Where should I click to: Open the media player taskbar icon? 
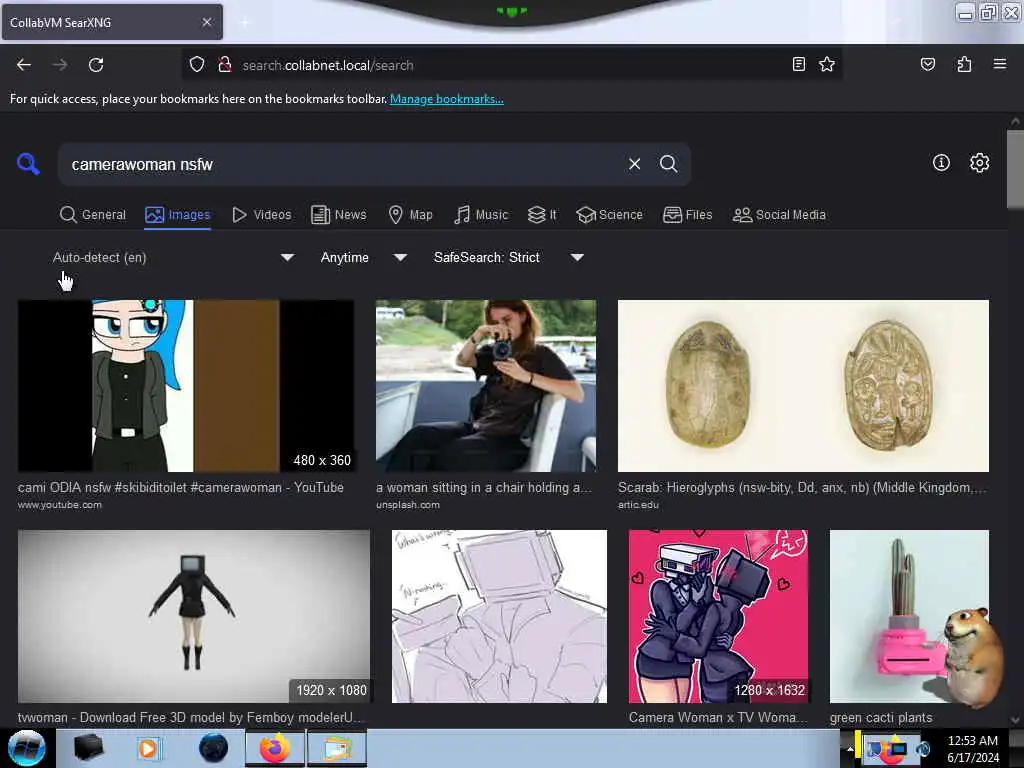pyautogui.click(x=148, y=748)
